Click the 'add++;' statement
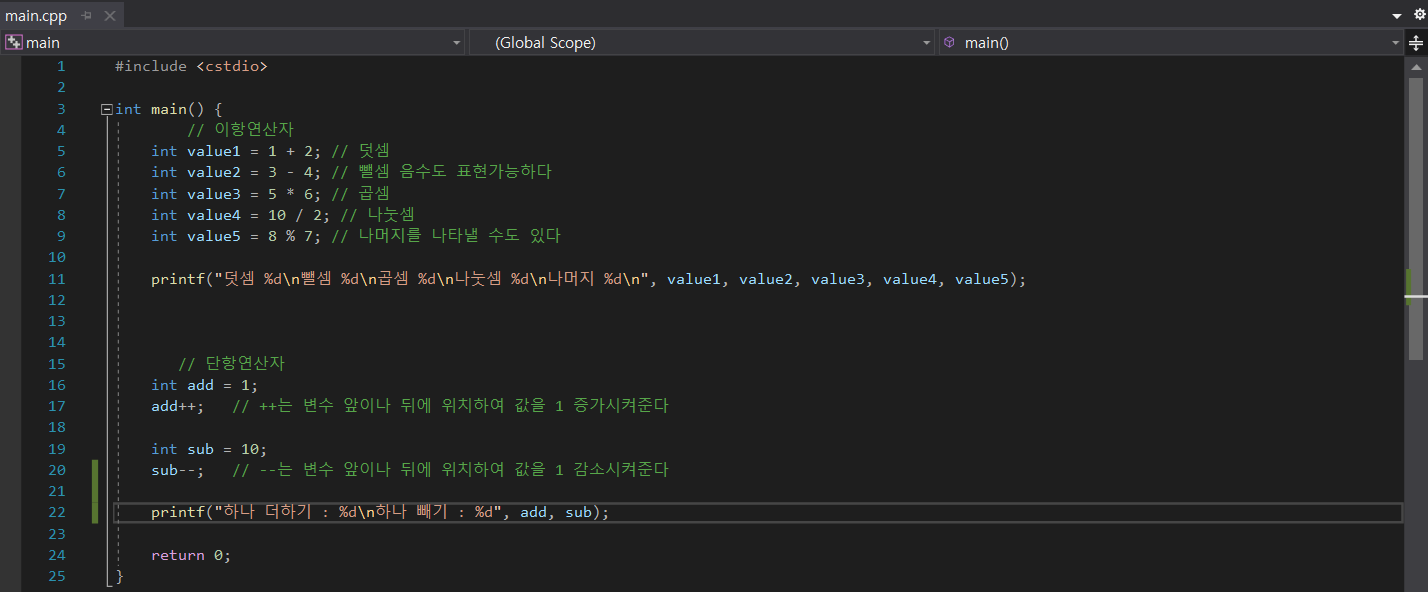 177,406
